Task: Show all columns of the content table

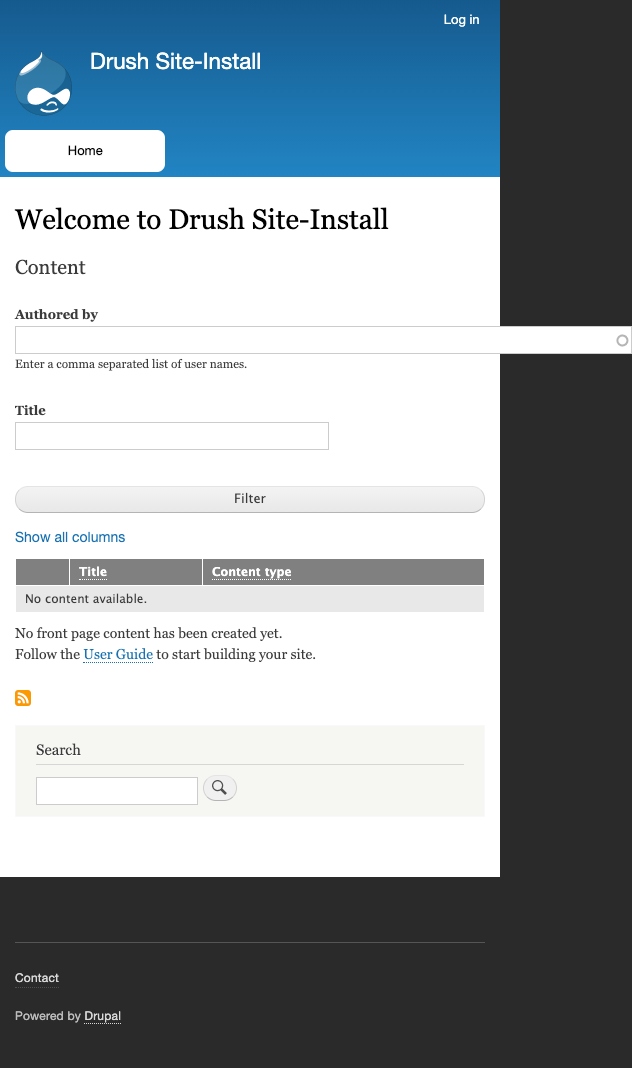Action: pos(70,537)
